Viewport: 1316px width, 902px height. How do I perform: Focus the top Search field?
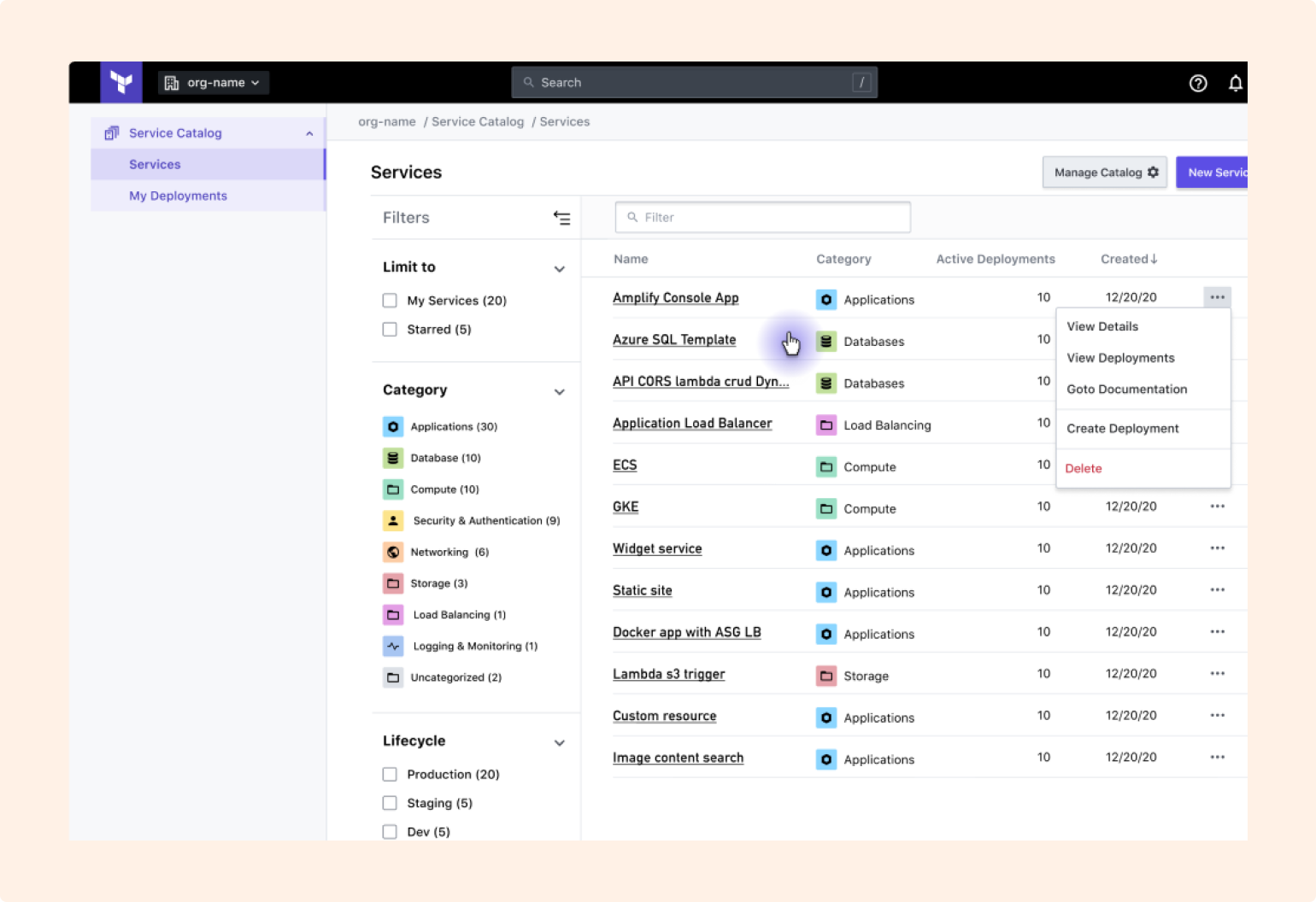[695, 83]
